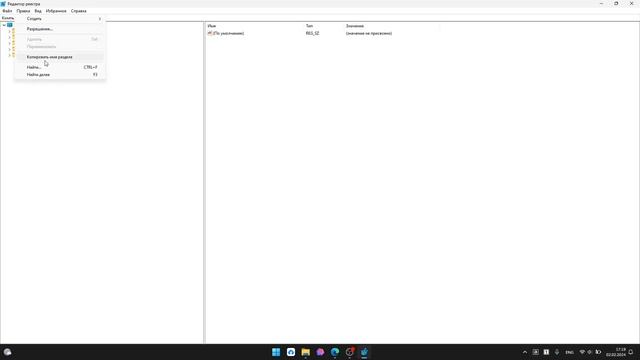Open the Windows Start menu
The image size is (640, 360).
pyautogui.click(x=276, y=352)
